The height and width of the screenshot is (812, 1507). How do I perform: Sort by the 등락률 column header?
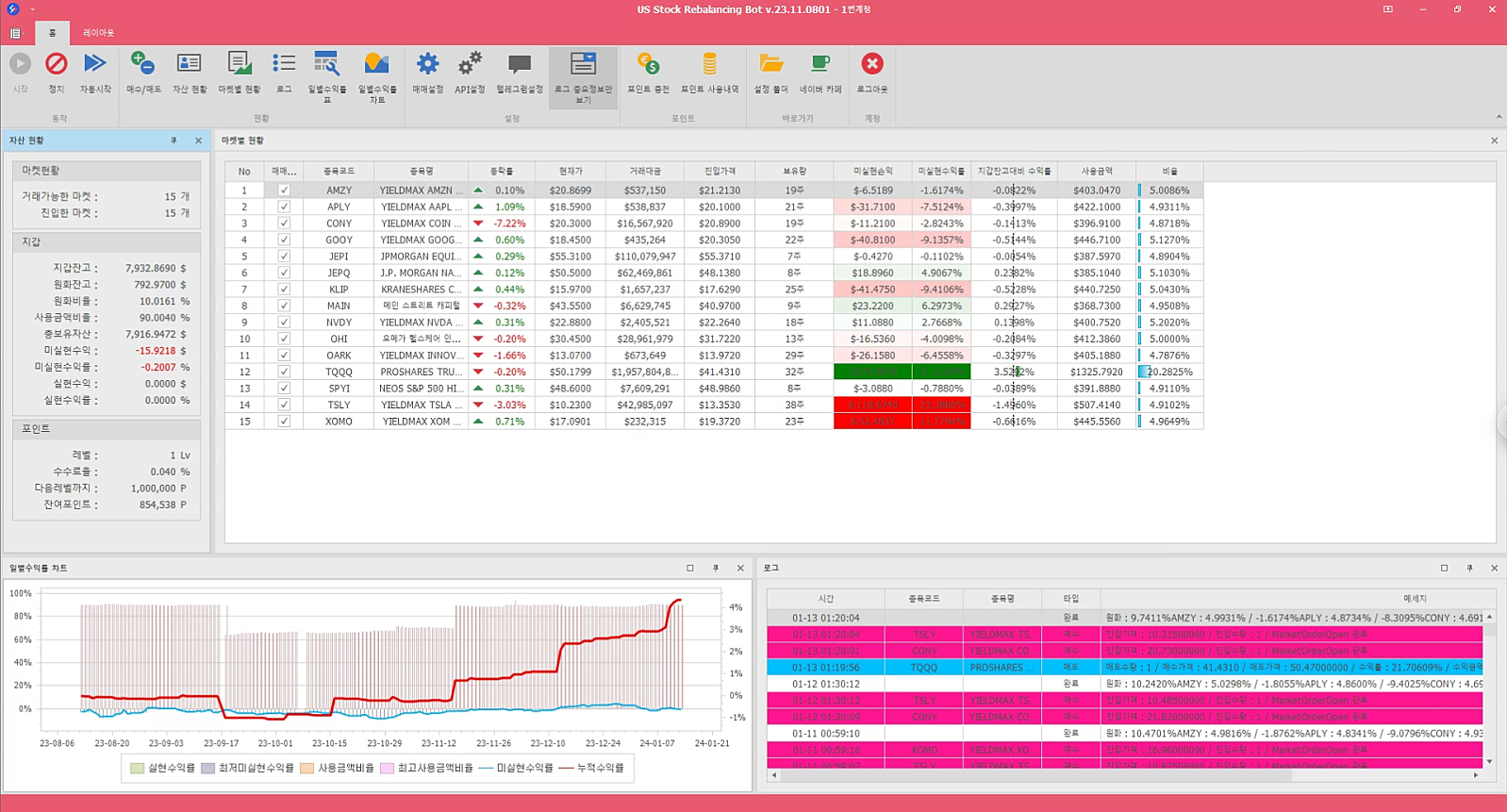[502, 172]
